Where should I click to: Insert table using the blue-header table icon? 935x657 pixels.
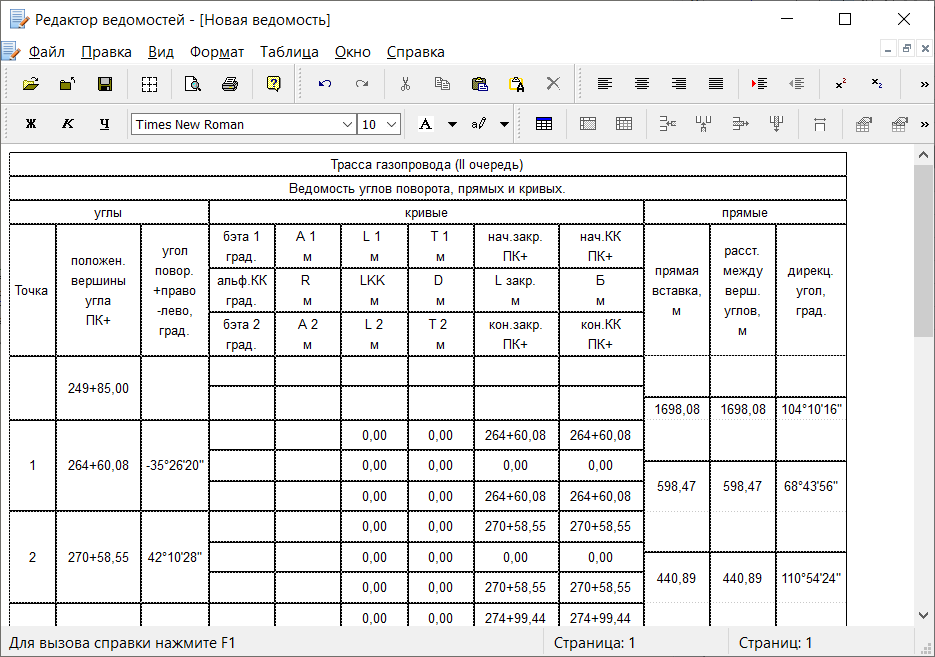(544, 124)
